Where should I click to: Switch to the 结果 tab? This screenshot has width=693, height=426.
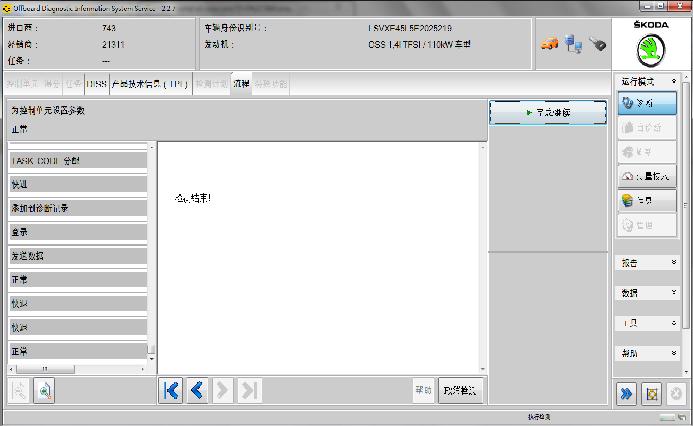52,84
